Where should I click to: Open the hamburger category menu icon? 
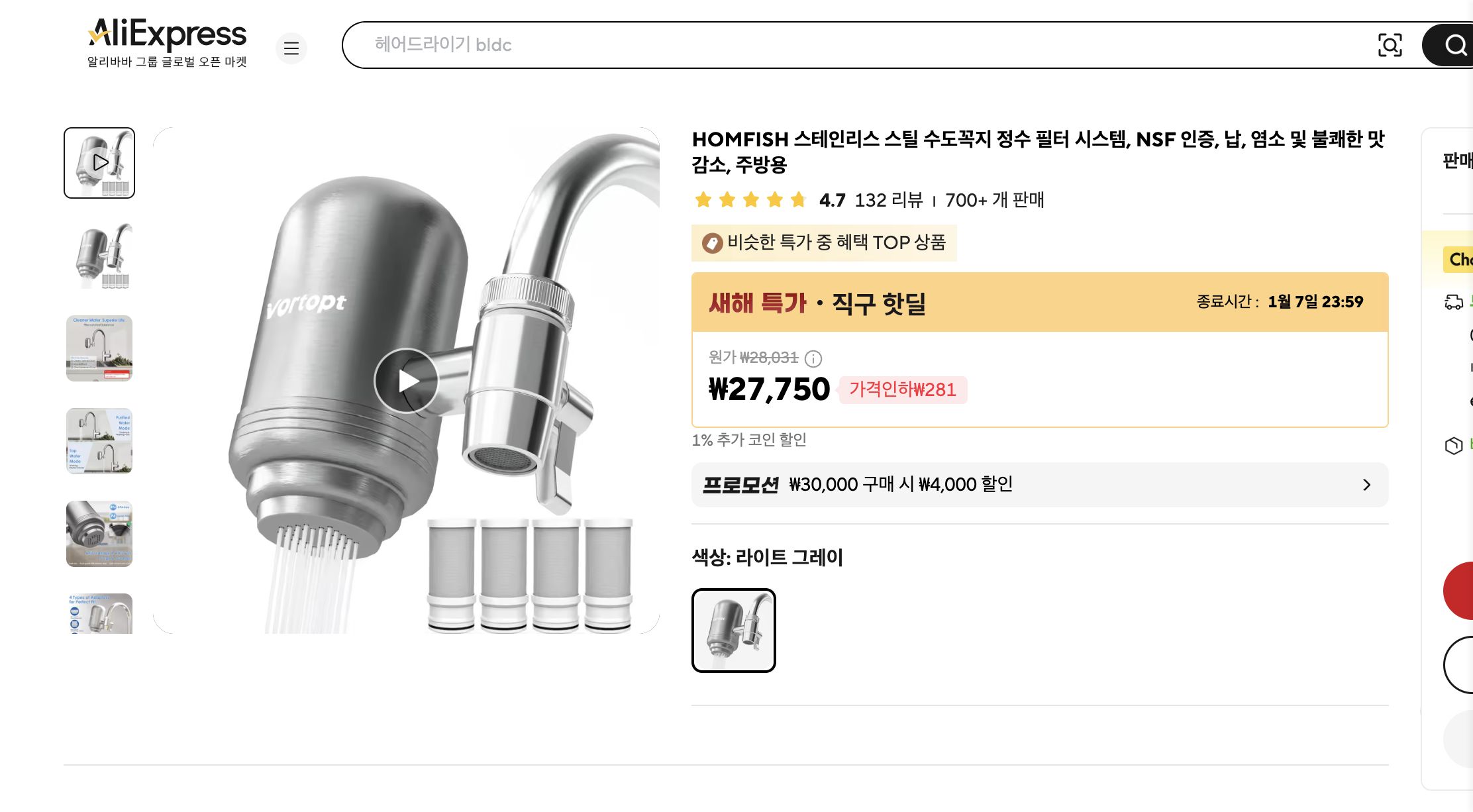click(291, 48)
